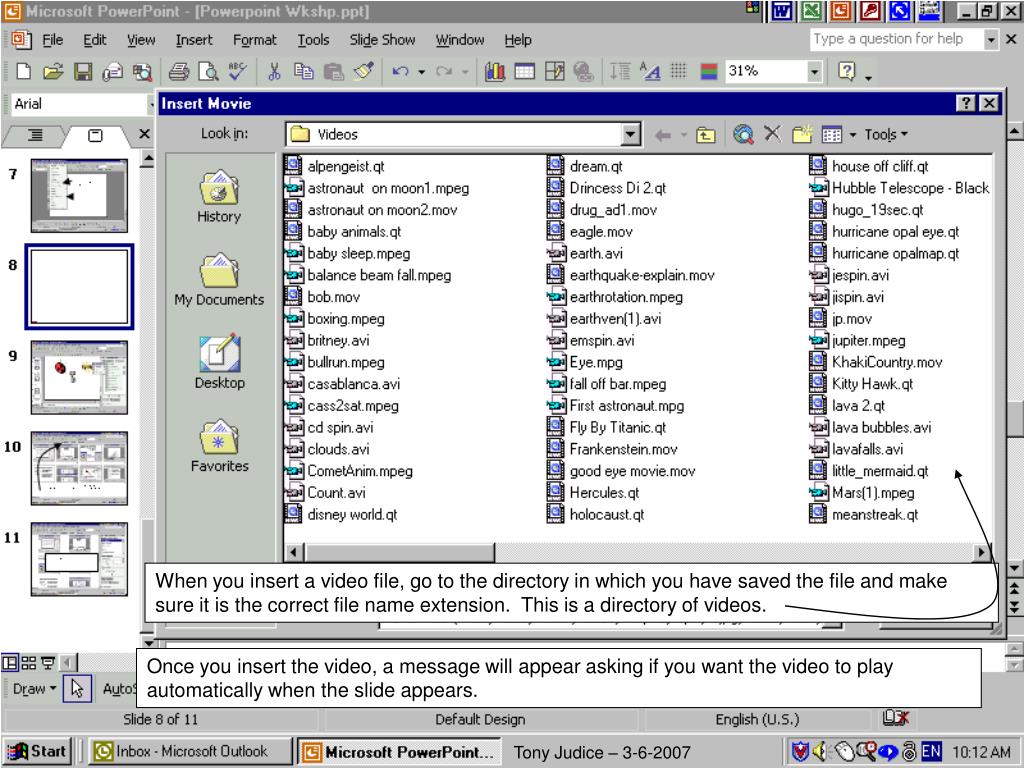Click the volume speaker icon in system tray
The image size is (1024, 768).
(820, 752)
